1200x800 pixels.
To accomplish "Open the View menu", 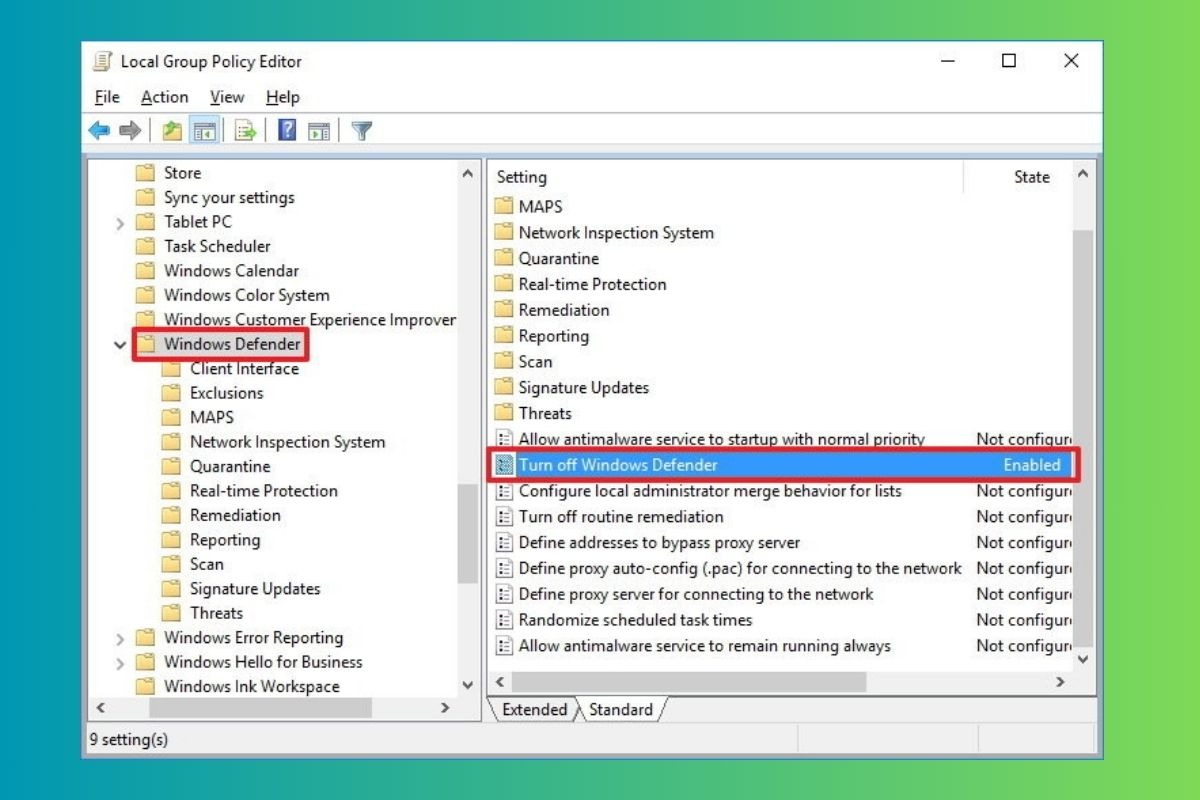I will point(227,97).
